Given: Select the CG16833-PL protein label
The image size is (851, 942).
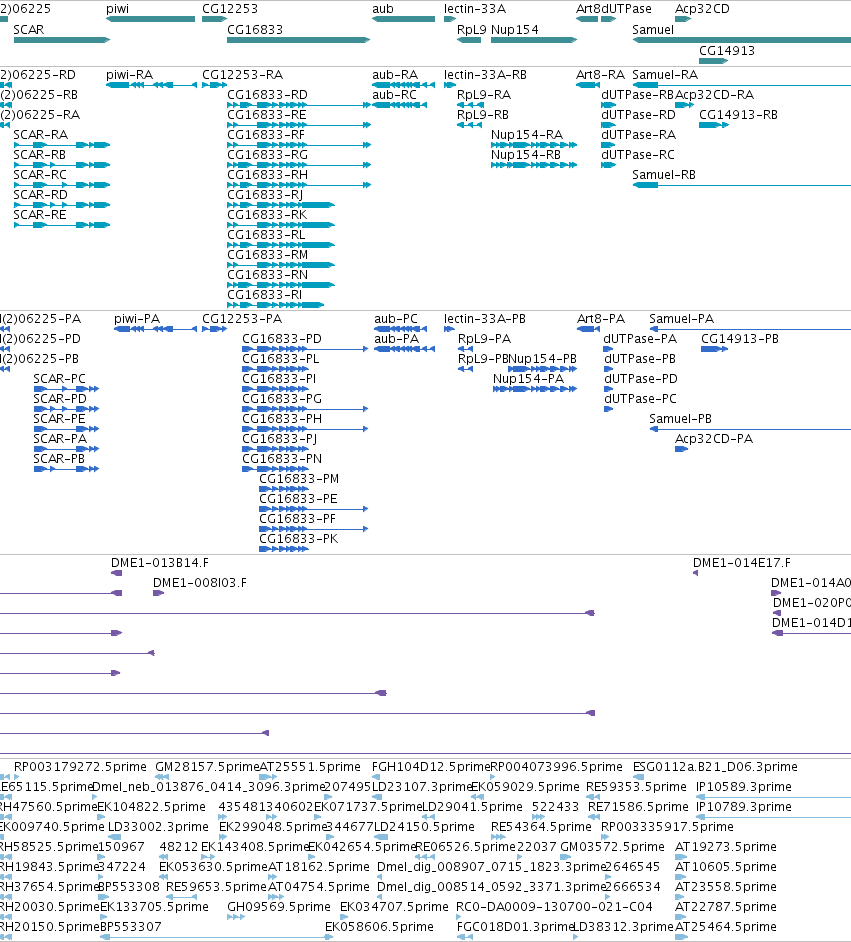Looking at the screenshot, I should [280, 359].
